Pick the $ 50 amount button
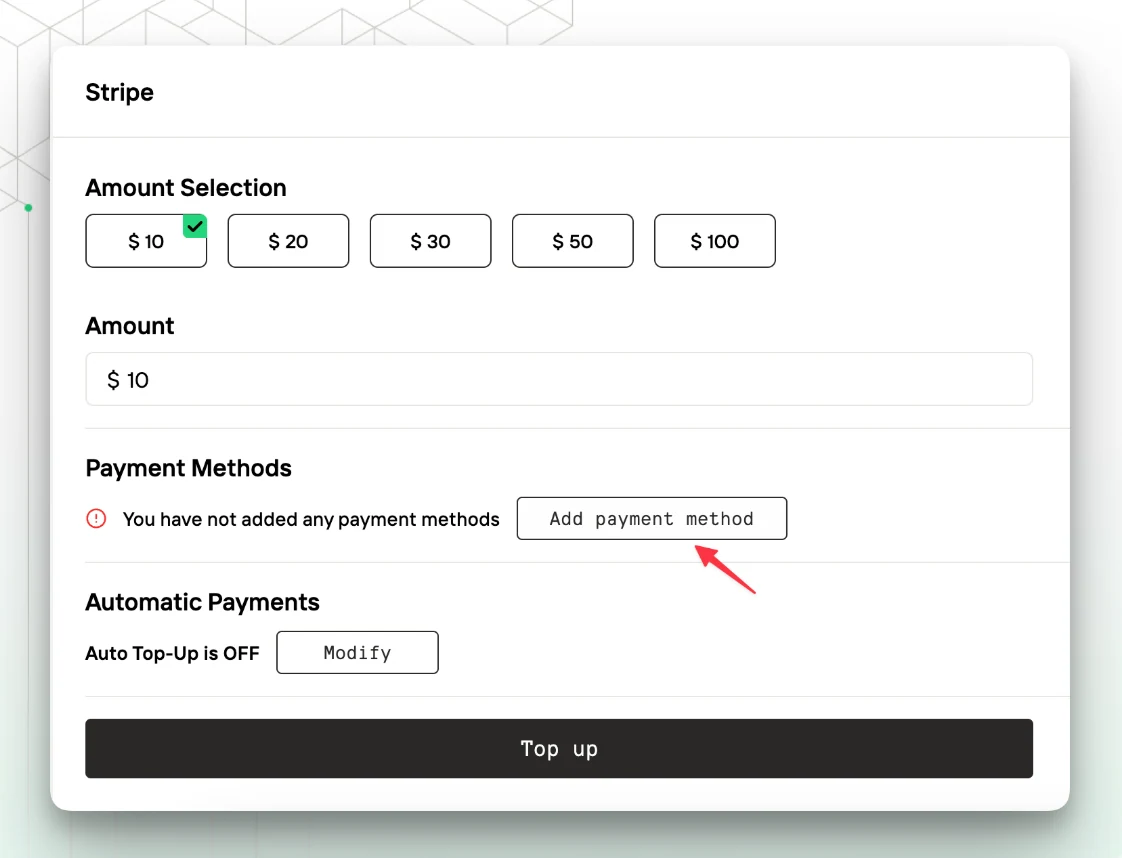 572,241
